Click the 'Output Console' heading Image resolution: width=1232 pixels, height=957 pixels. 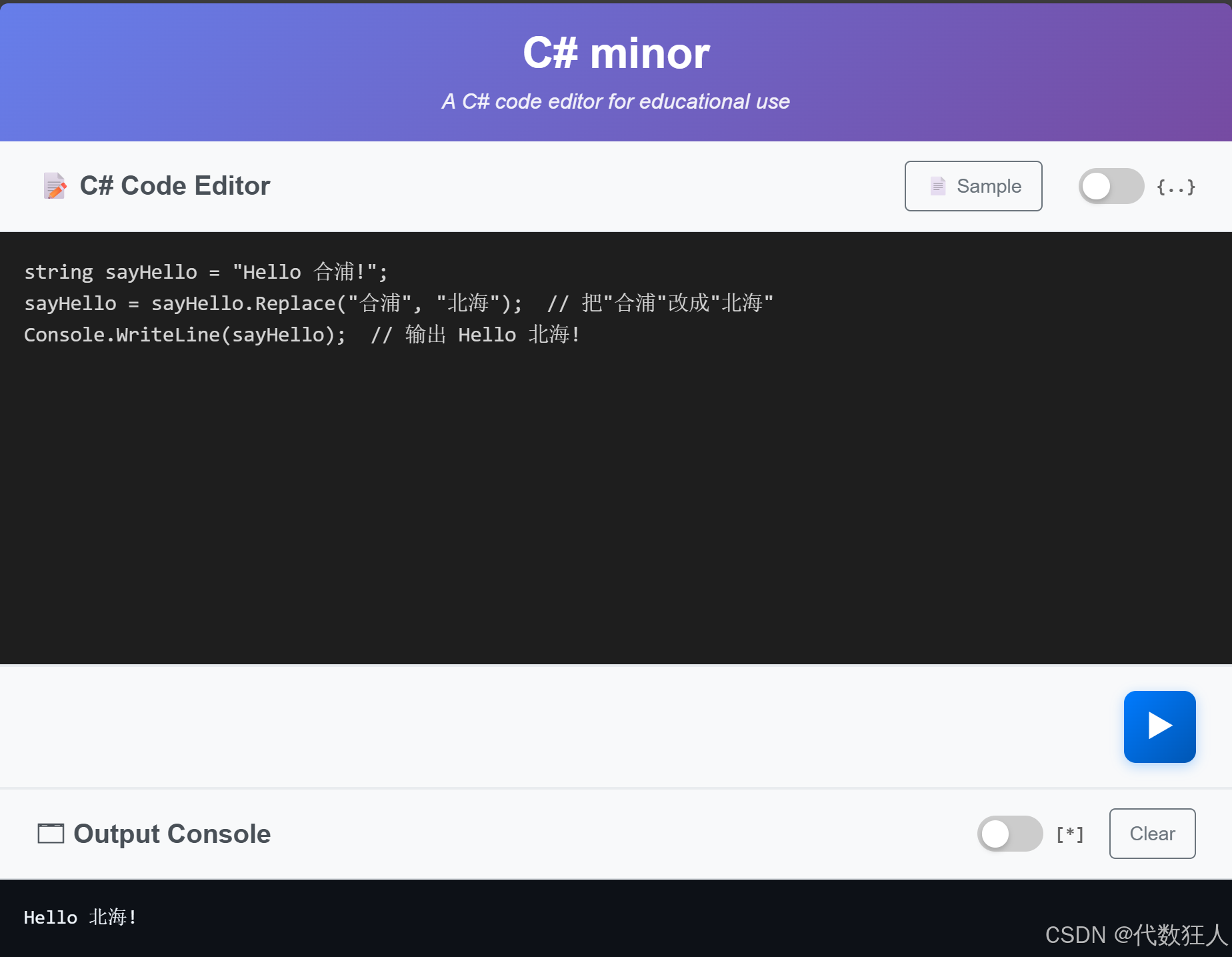click(172, 834)
